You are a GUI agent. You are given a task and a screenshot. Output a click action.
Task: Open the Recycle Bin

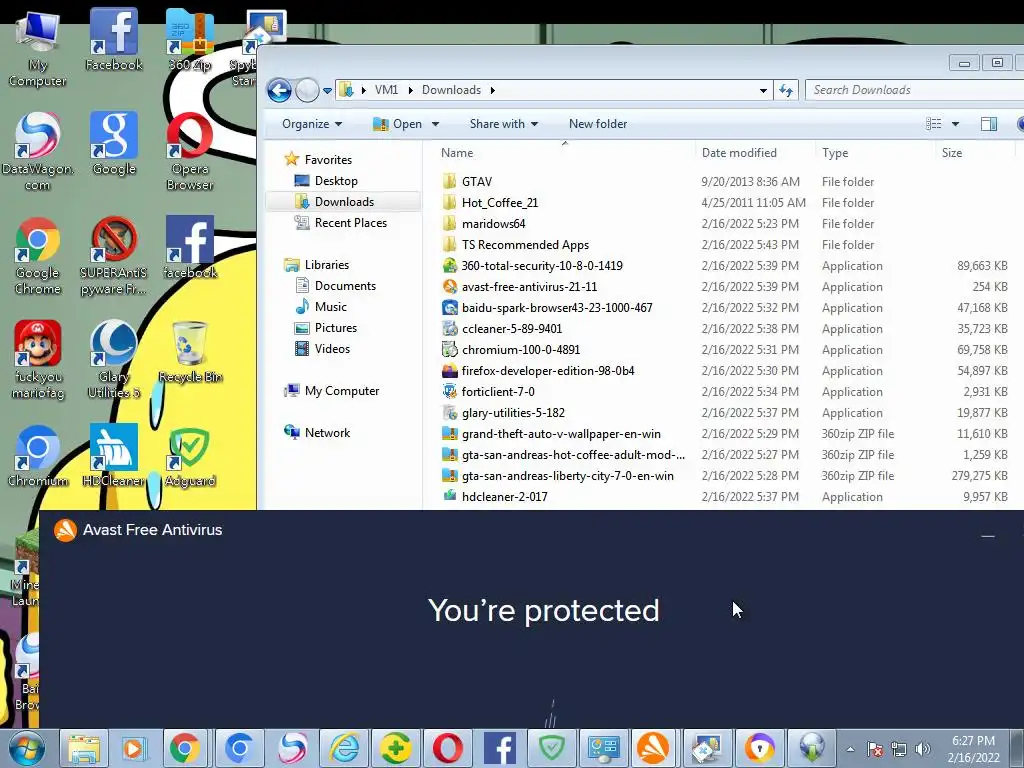coord(190,353)
